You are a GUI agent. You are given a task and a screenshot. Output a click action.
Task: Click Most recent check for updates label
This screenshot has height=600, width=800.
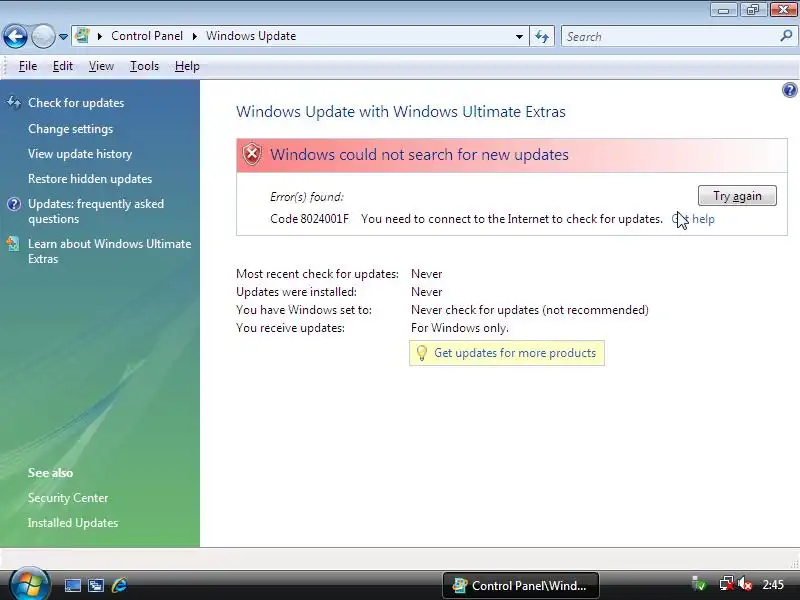(317, 274)
